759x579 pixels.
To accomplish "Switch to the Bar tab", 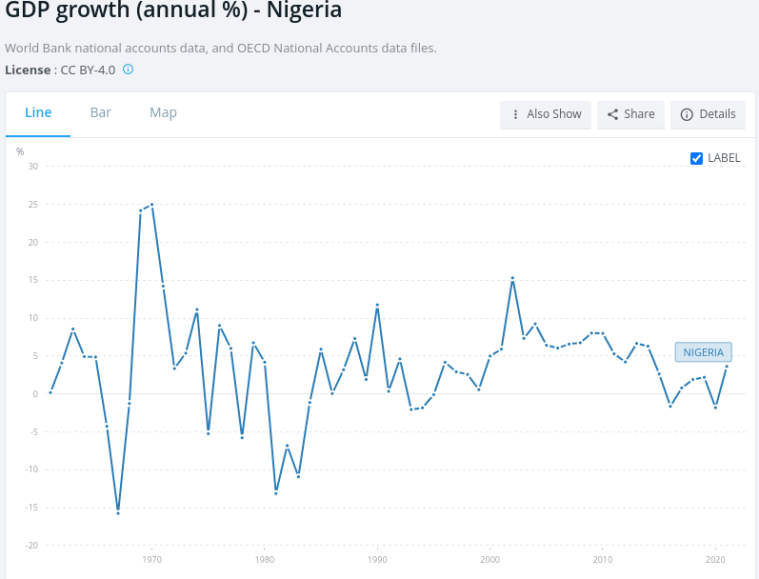I will click(100, 113).
